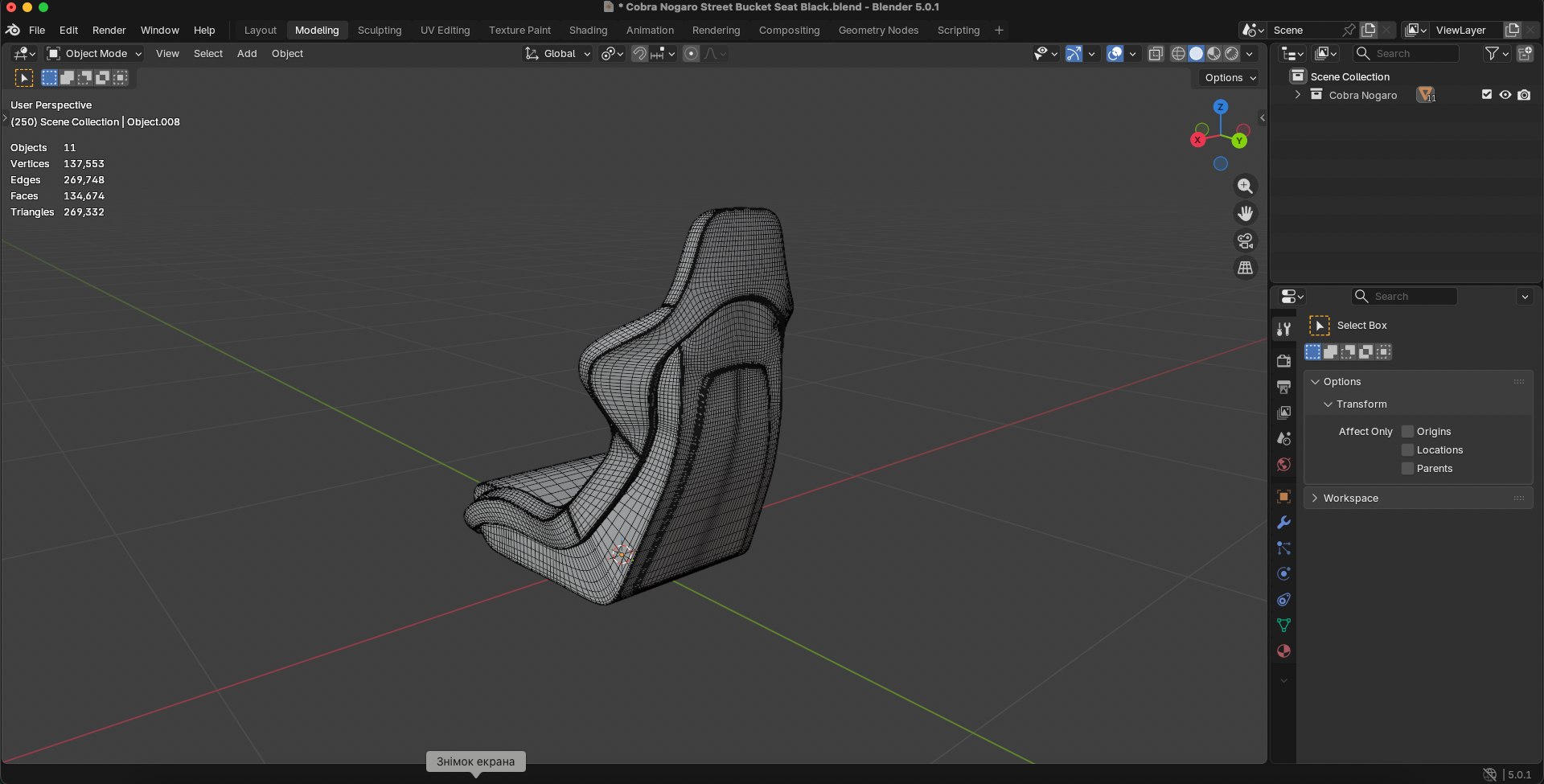Open the Physics properties tab

pyautogui.click(x=1283, y=573)
